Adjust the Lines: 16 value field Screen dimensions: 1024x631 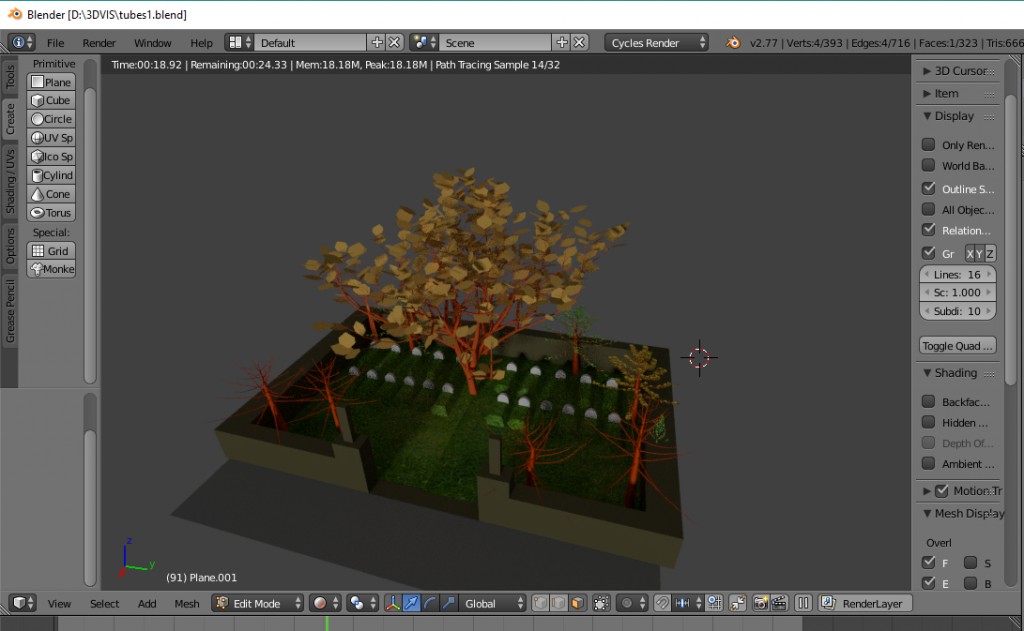coord(957,273)
